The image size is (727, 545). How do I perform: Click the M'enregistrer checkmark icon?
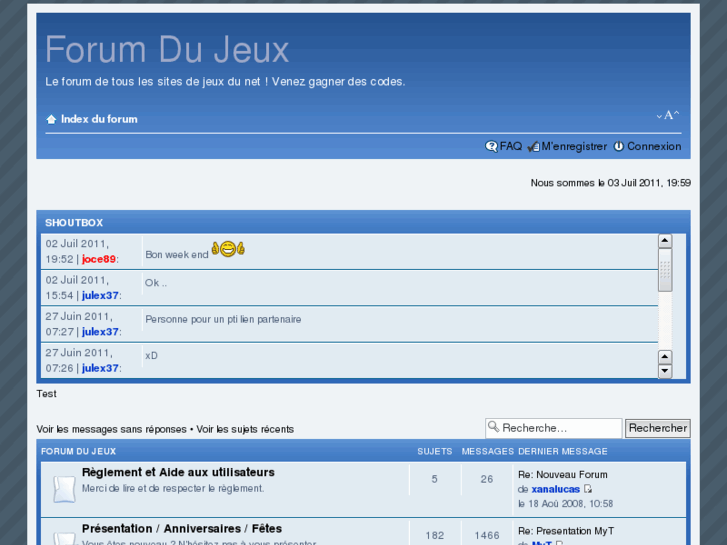(x=533, y=147)
